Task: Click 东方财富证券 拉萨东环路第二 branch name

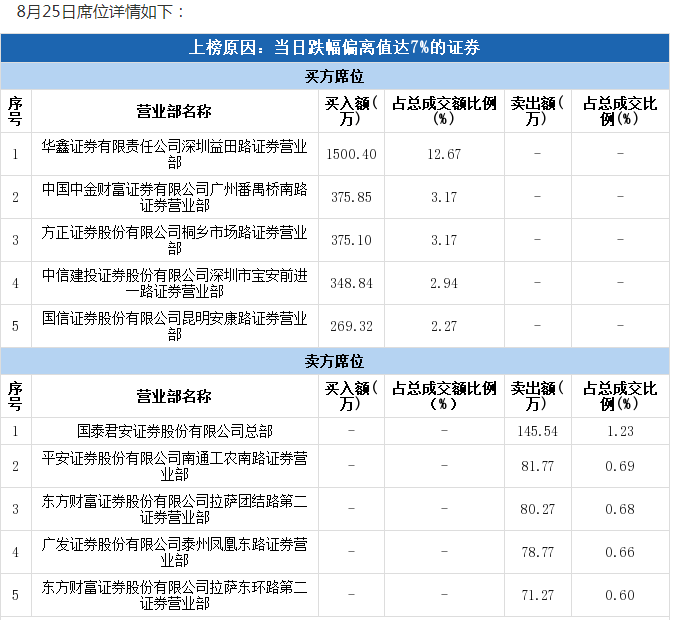Action: coord(175,595)
